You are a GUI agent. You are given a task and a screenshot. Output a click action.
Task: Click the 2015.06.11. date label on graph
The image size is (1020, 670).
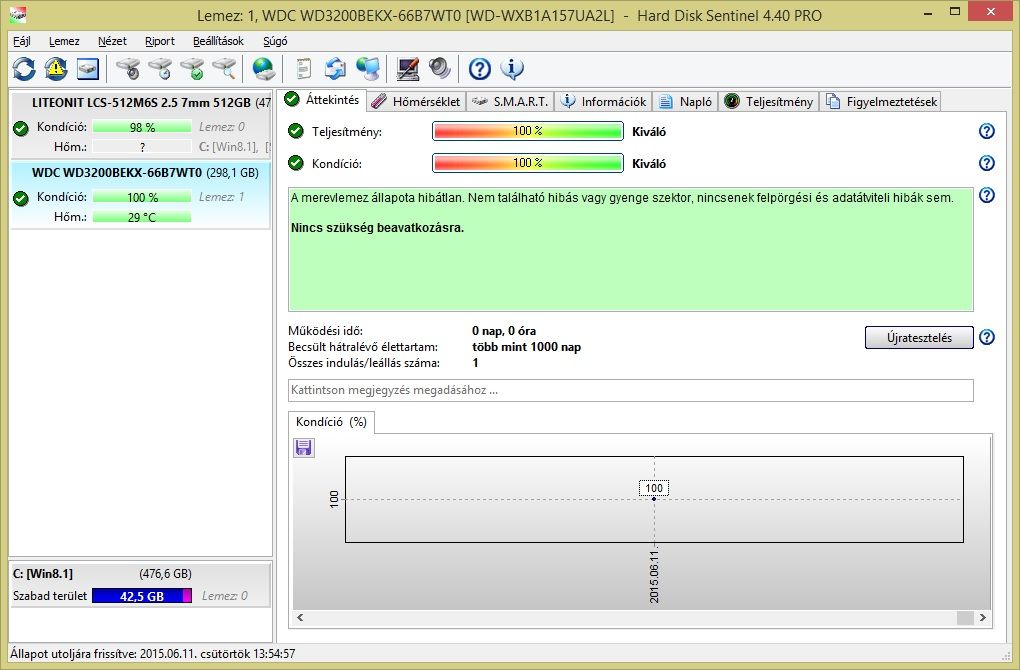pos(654,575)
